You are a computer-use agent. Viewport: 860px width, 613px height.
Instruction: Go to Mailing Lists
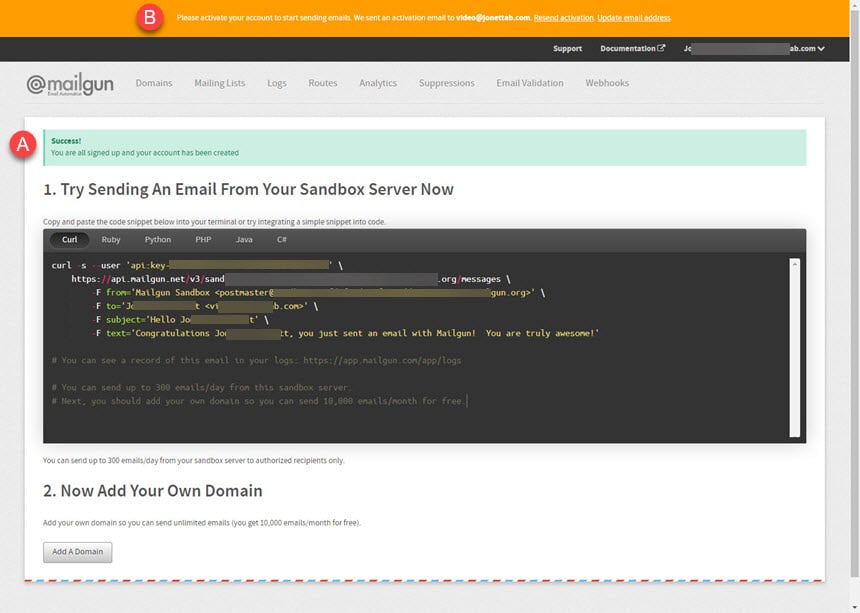point(219,83)
